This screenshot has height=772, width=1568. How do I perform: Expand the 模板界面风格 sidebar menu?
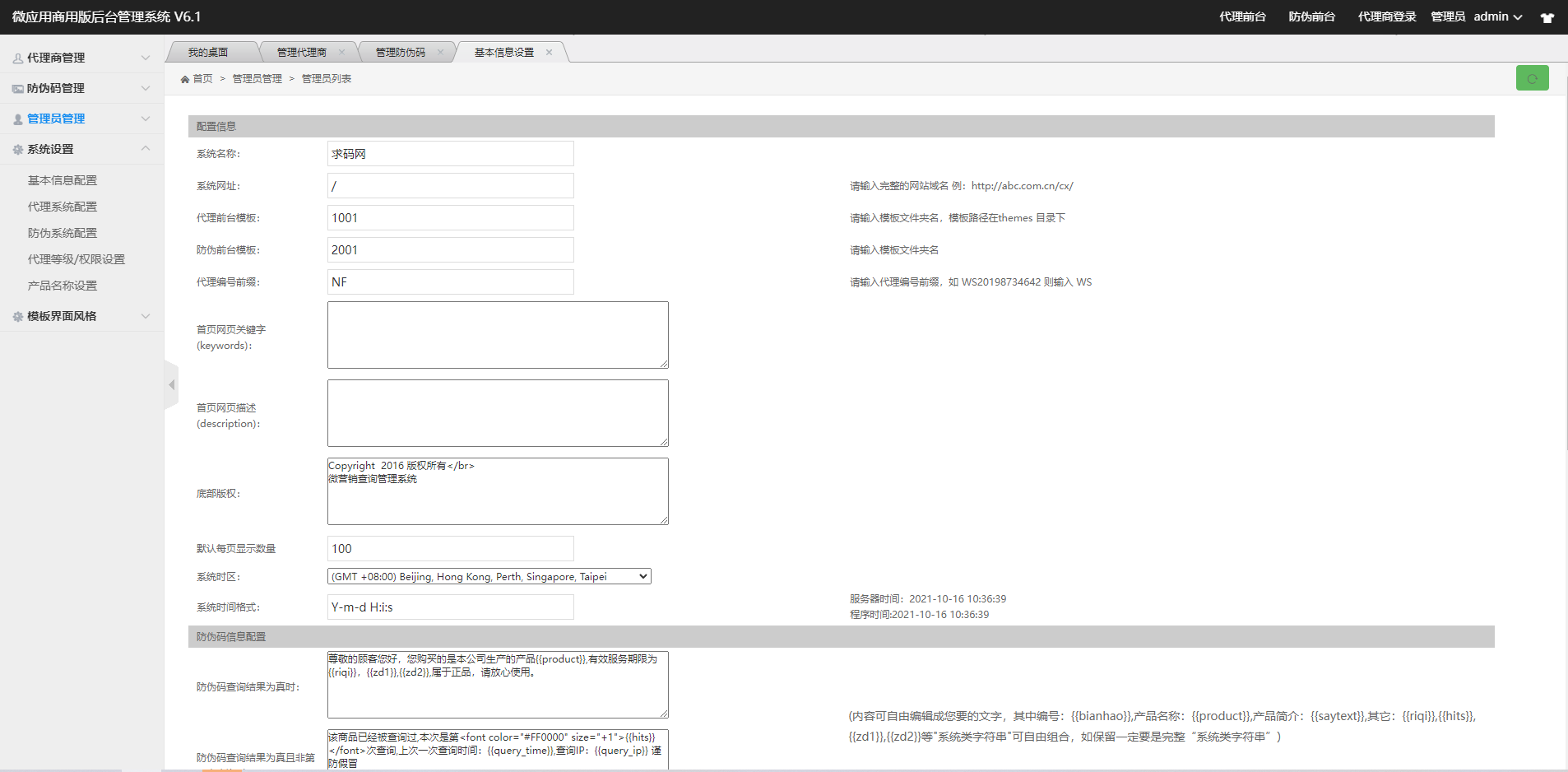[81, 316]
